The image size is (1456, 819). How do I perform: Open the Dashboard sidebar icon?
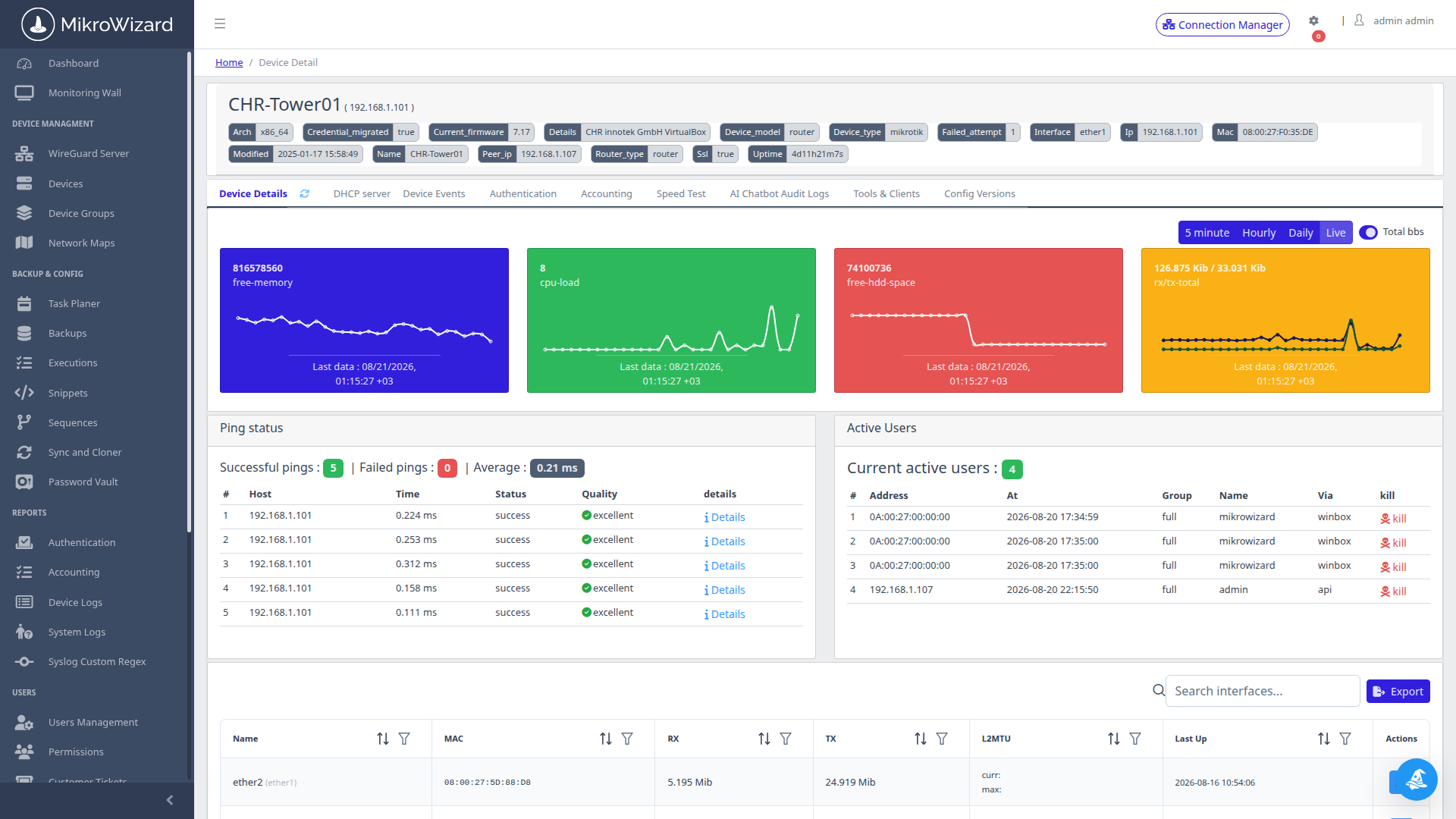pyautogui.click(x=24, y=64)
